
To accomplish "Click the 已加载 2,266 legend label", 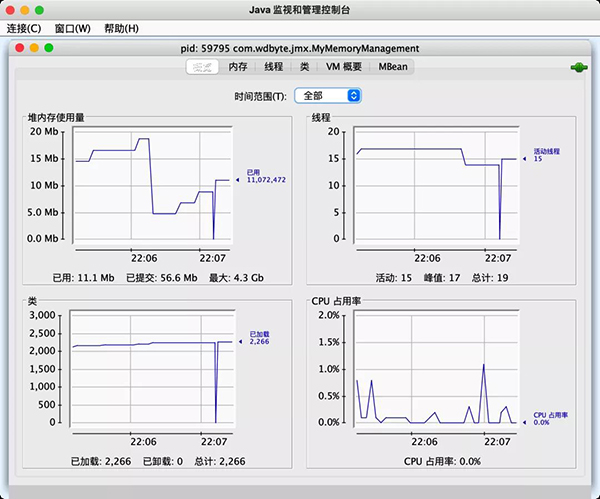I will [x=259, y=338].
